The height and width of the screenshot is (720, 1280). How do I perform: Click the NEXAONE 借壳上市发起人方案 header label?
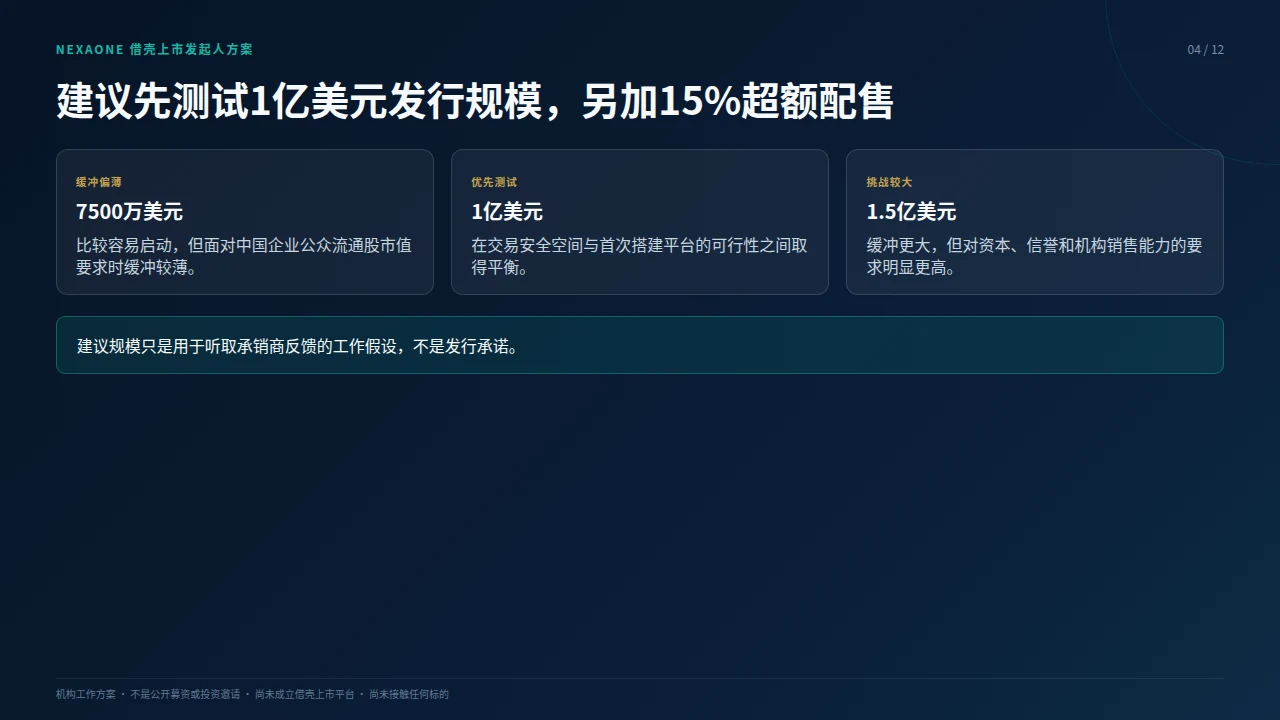(x=154, y=49)
